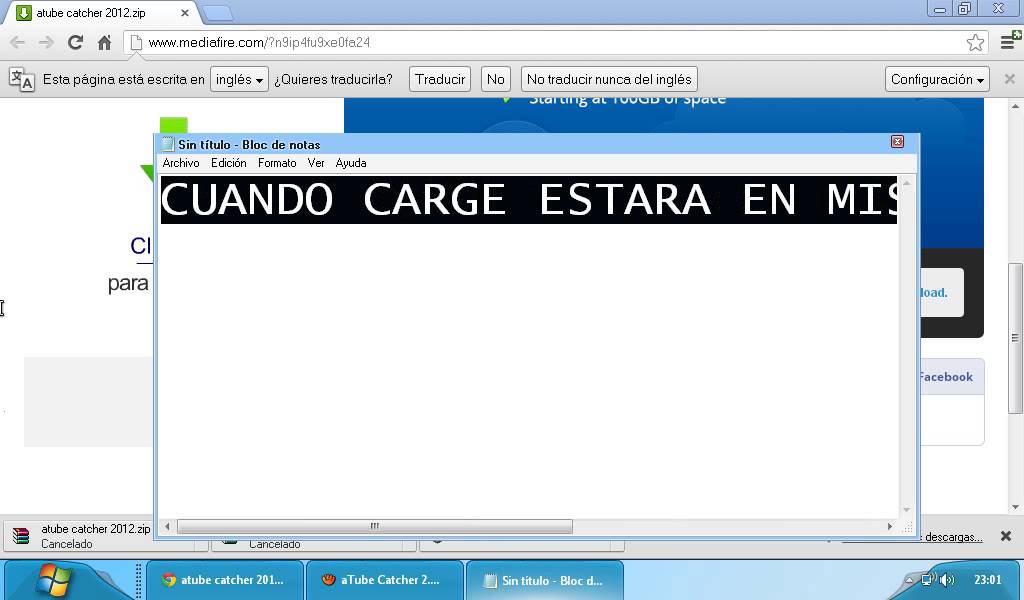1024x600 pixels.
Task: Close the Chrome downloads bar
Action: 1006,536
